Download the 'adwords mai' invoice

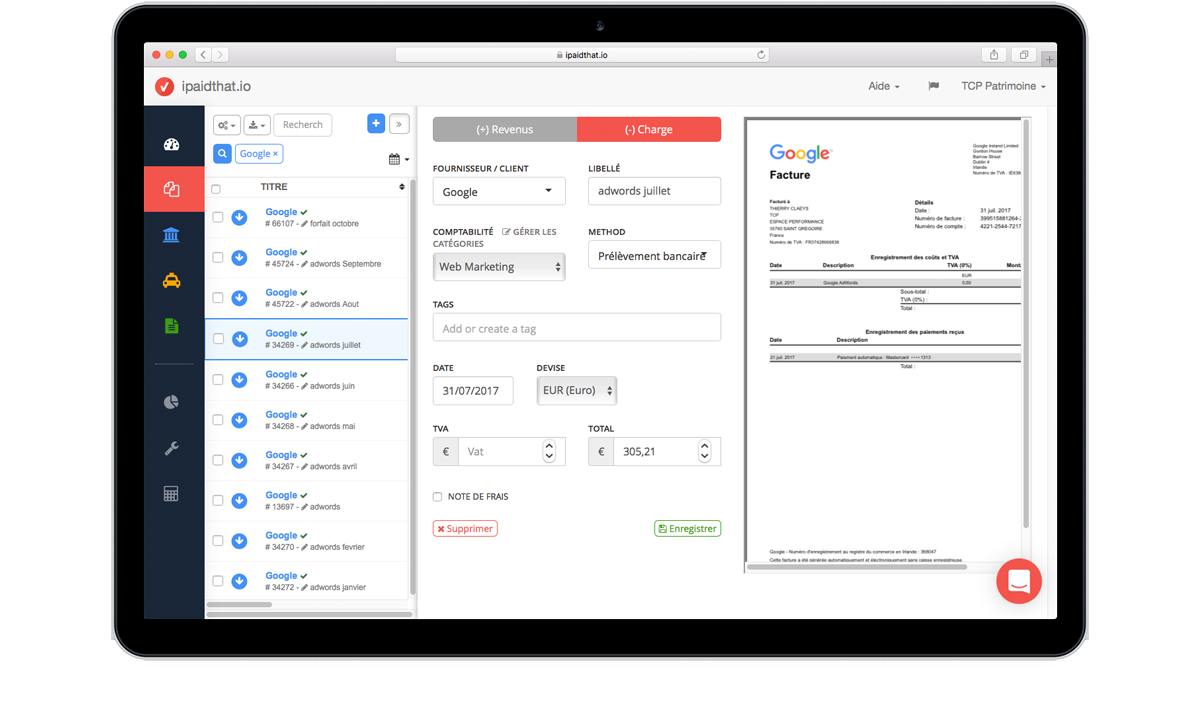coord(239,420)
